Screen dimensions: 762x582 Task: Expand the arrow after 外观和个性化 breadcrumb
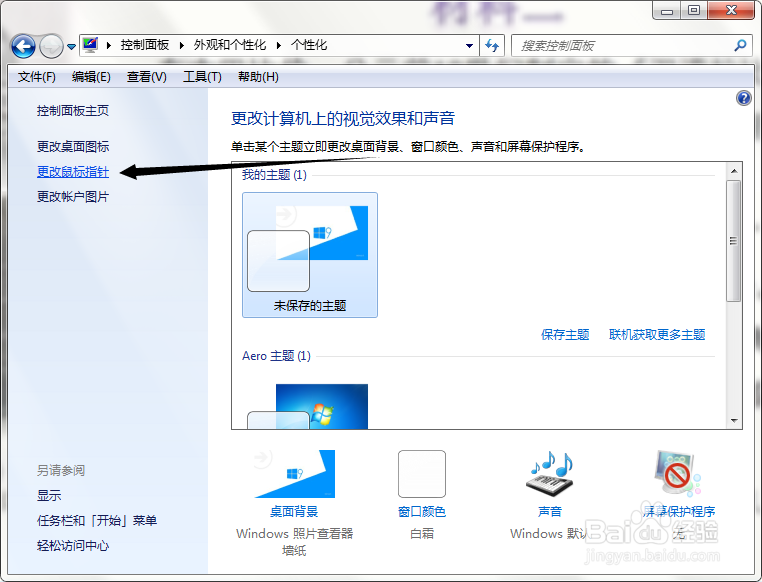[278, 46]
